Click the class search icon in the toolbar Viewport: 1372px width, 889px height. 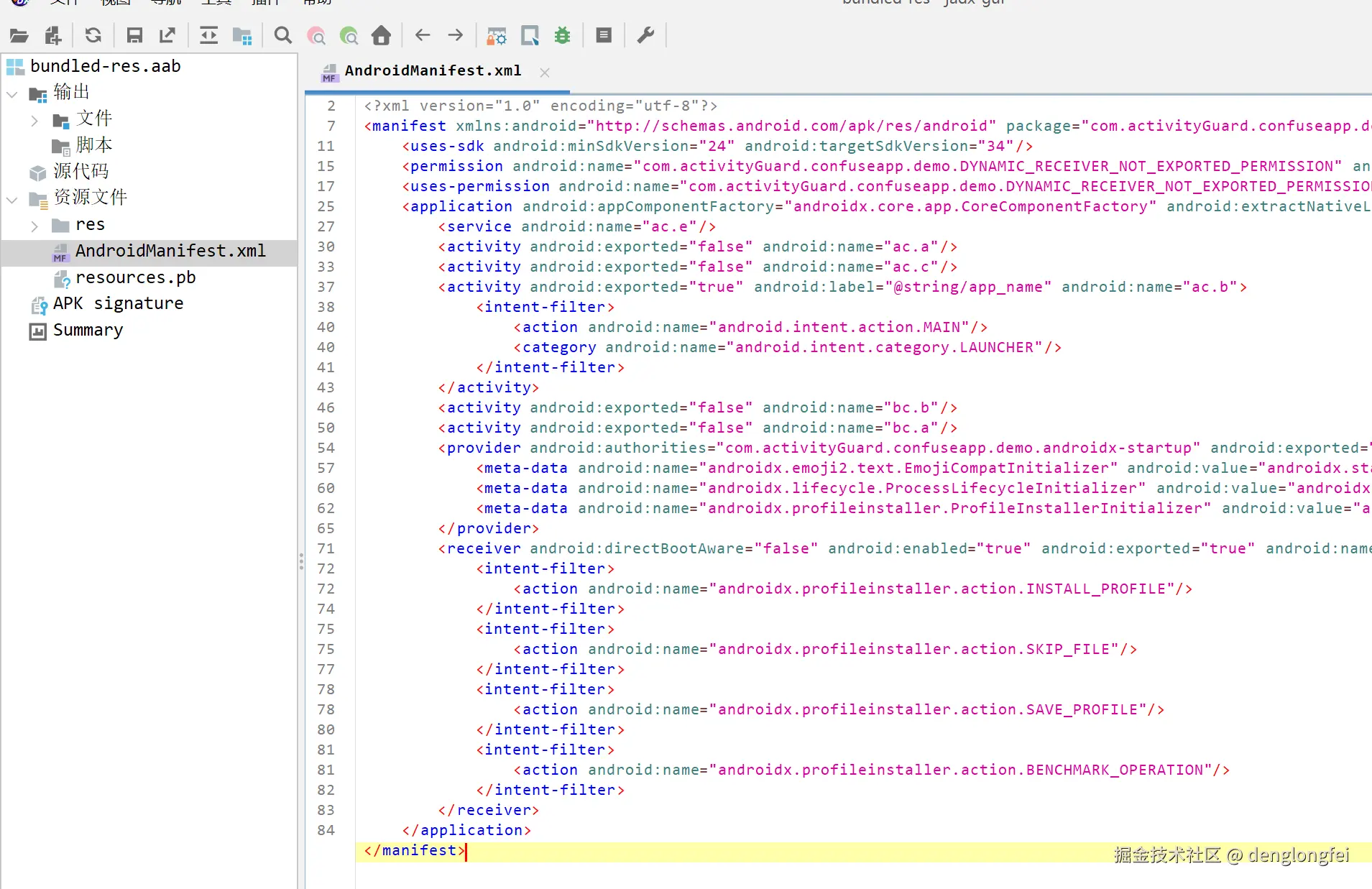click(x=316, y=35)
